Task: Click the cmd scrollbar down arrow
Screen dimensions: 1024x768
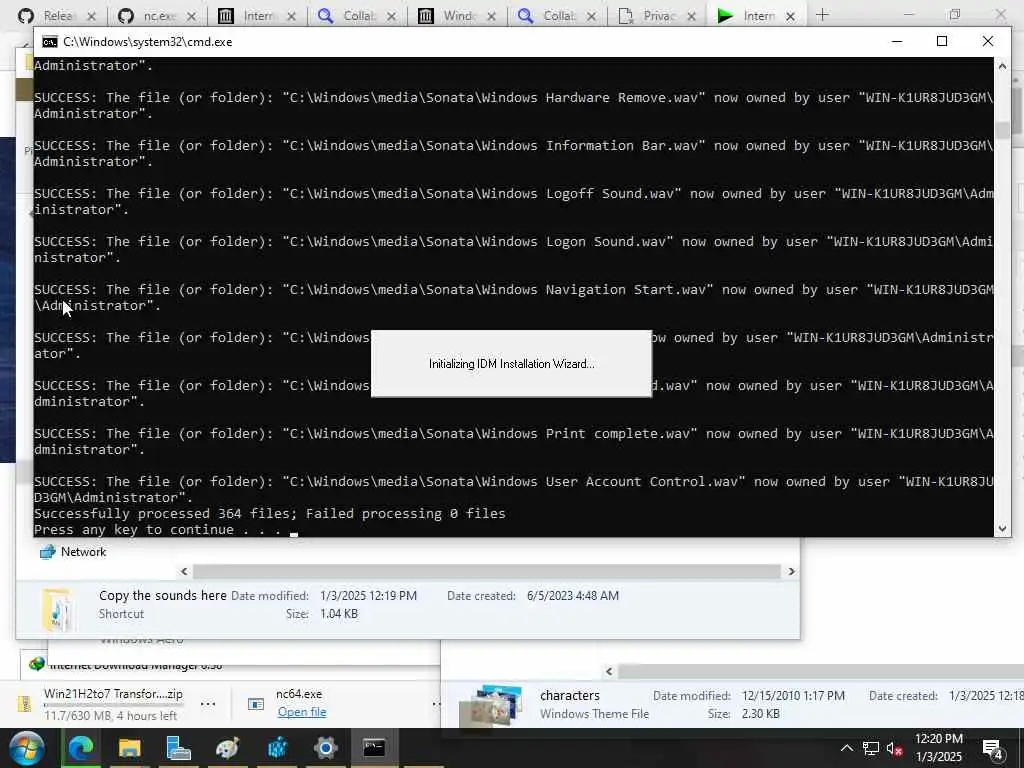Action: point(1002,528)
